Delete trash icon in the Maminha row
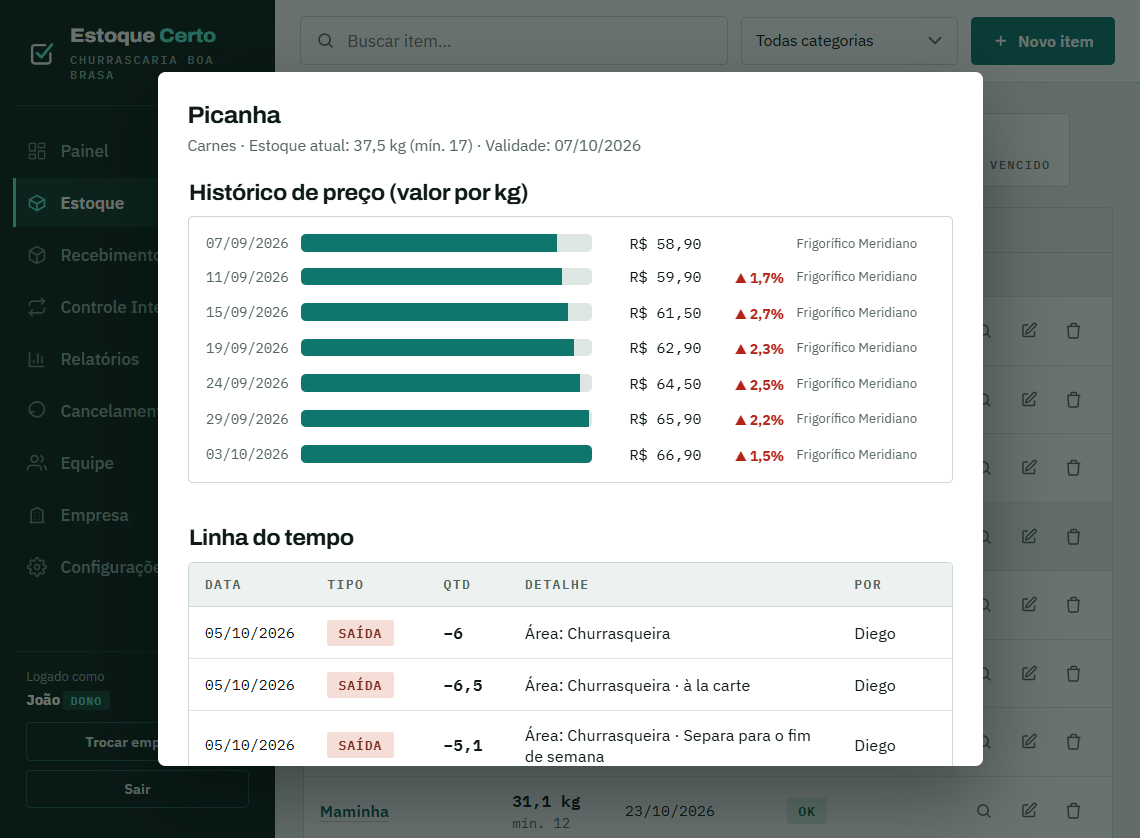The image size is (1140, 838). point(1073,810)
